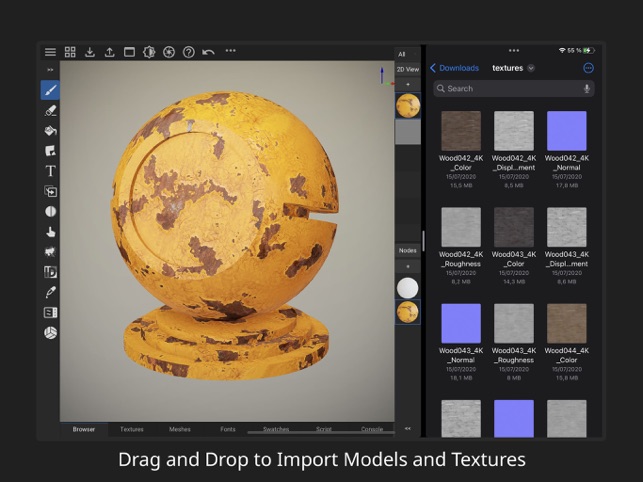Open the multitasking ellipsis above Files
Viewport: 643px width, 482px height.
pyautogui.click(x=514, y=50)
